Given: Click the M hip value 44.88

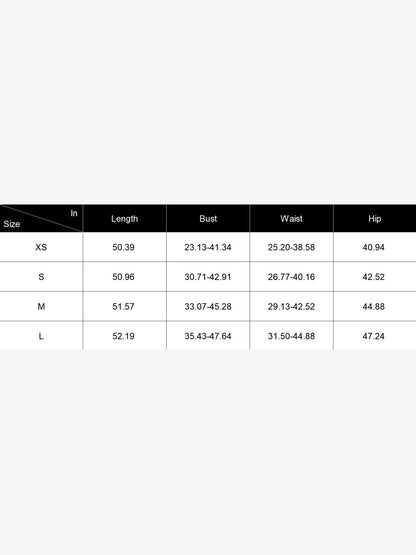Looking at the screenshot, I should click(374, 307).
